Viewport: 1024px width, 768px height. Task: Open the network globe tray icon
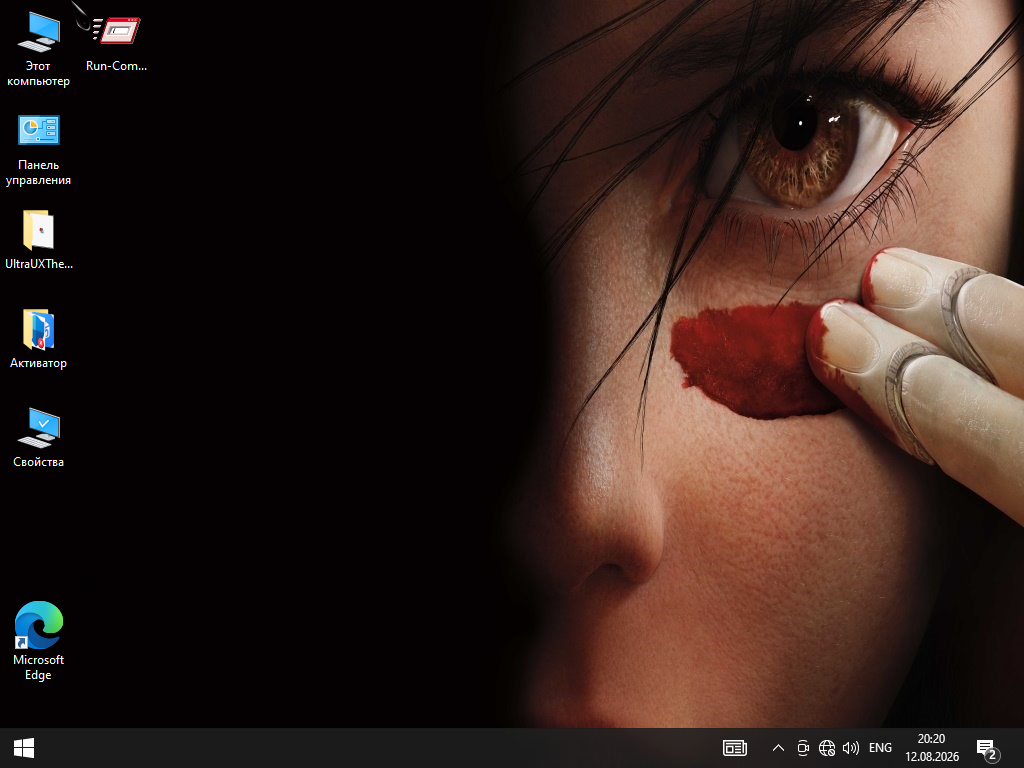(x=827, y=748)
